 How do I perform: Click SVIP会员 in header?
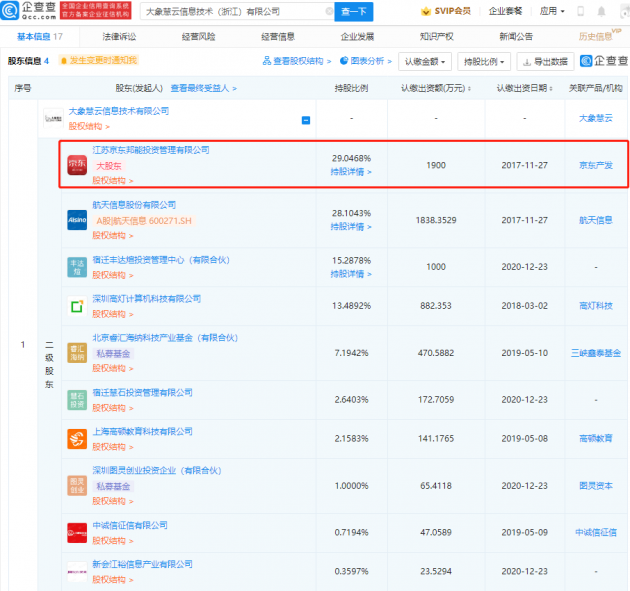[x=452, y=11]
